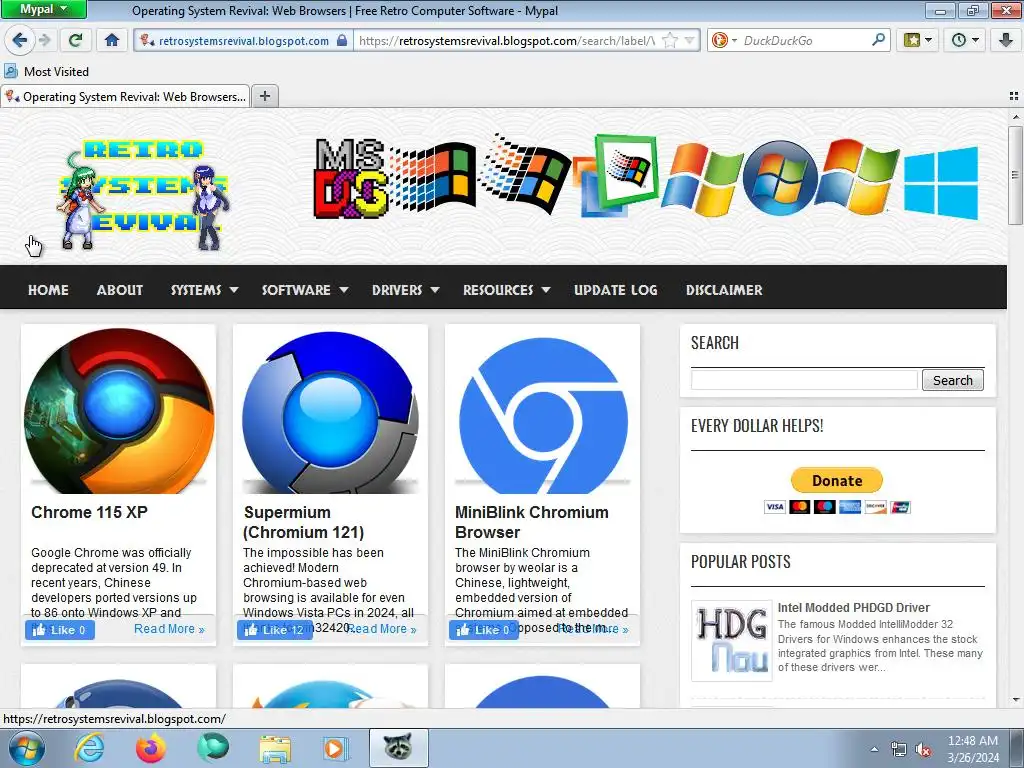Open the UPDATE LOG navigation item
The image size is (1024, 768).
pos(615,290)
